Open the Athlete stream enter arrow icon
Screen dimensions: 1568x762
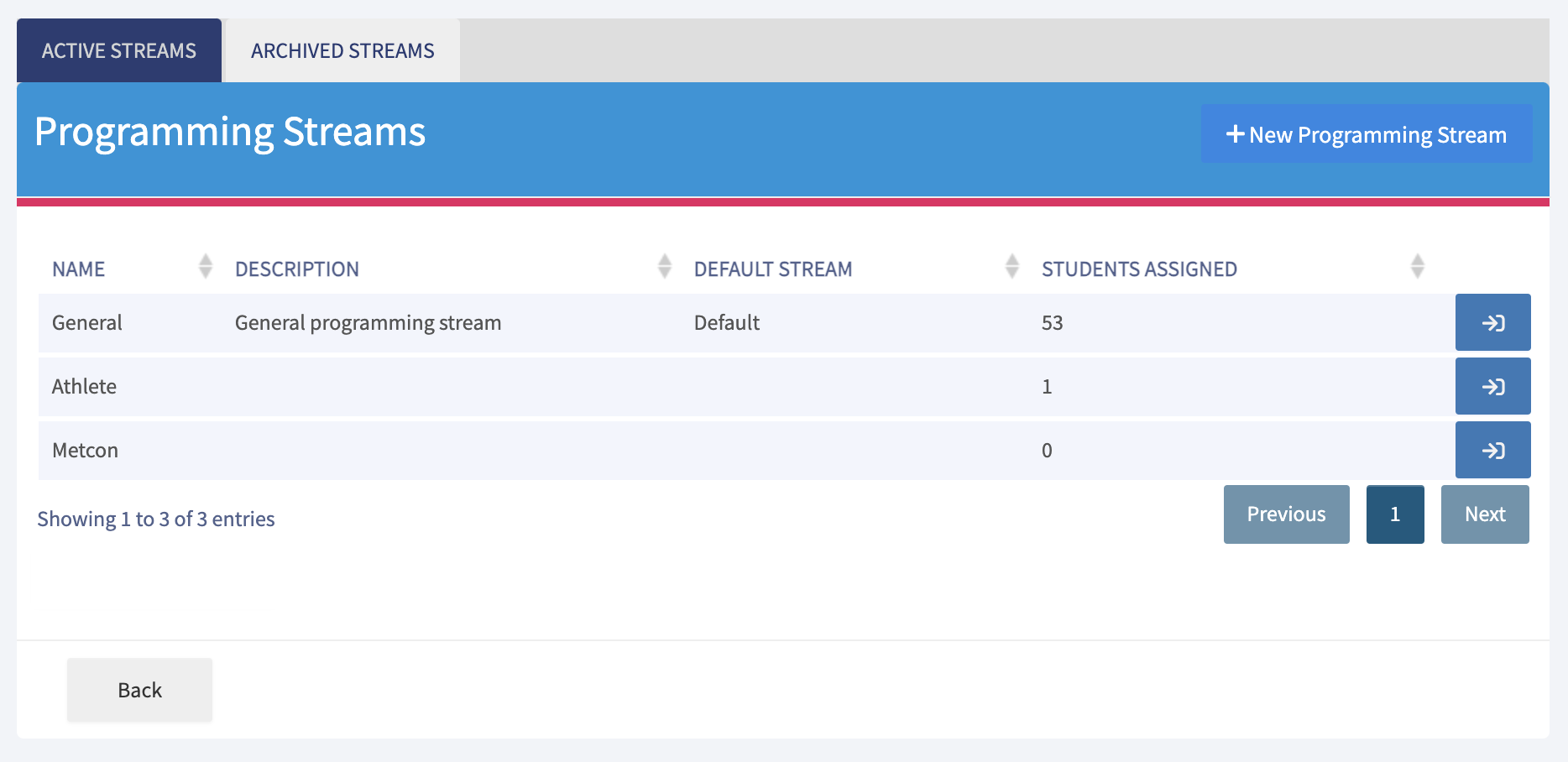(x=1492, y=387)
